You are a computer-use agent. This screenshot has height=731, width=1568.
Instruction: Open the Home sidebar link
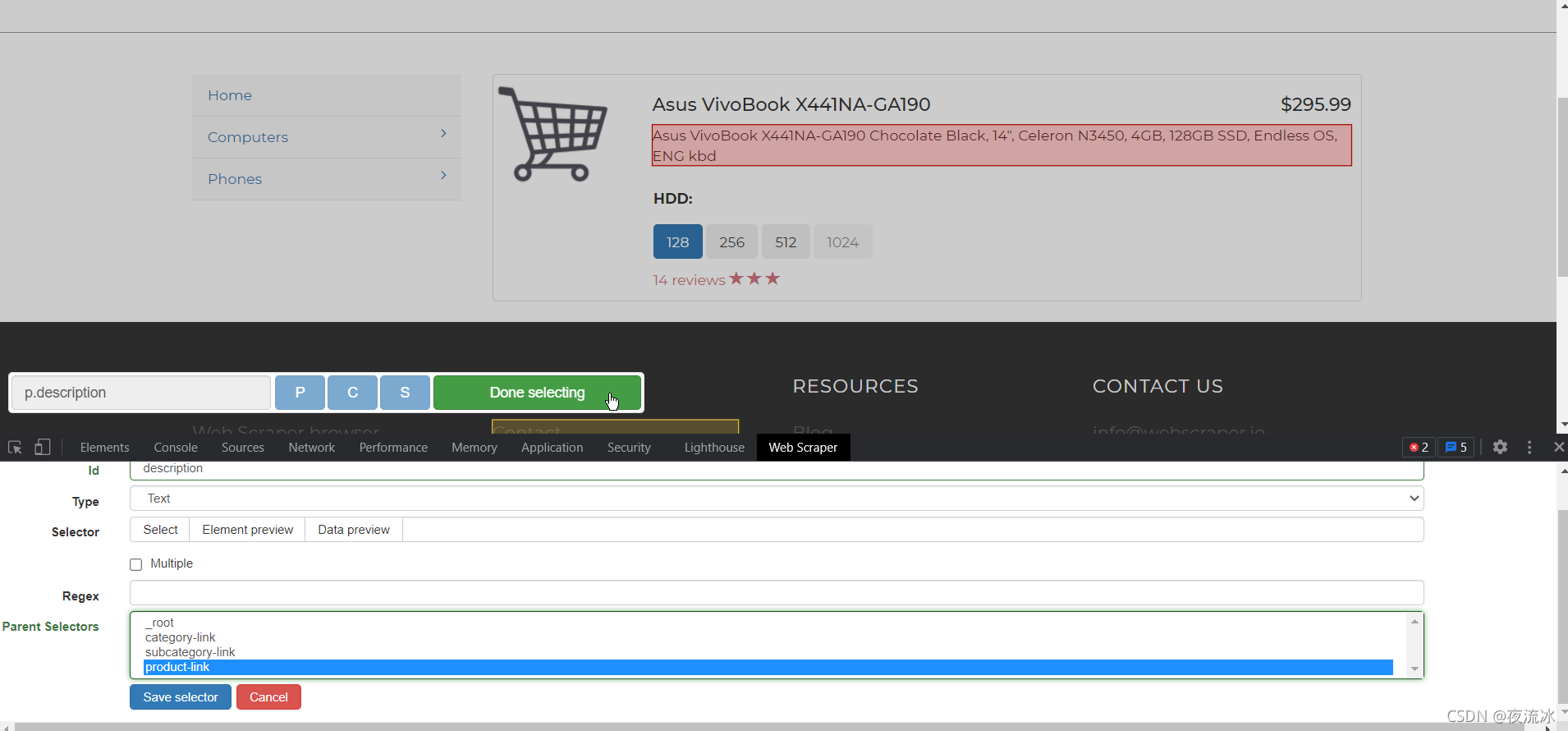(x=230, y=95)
